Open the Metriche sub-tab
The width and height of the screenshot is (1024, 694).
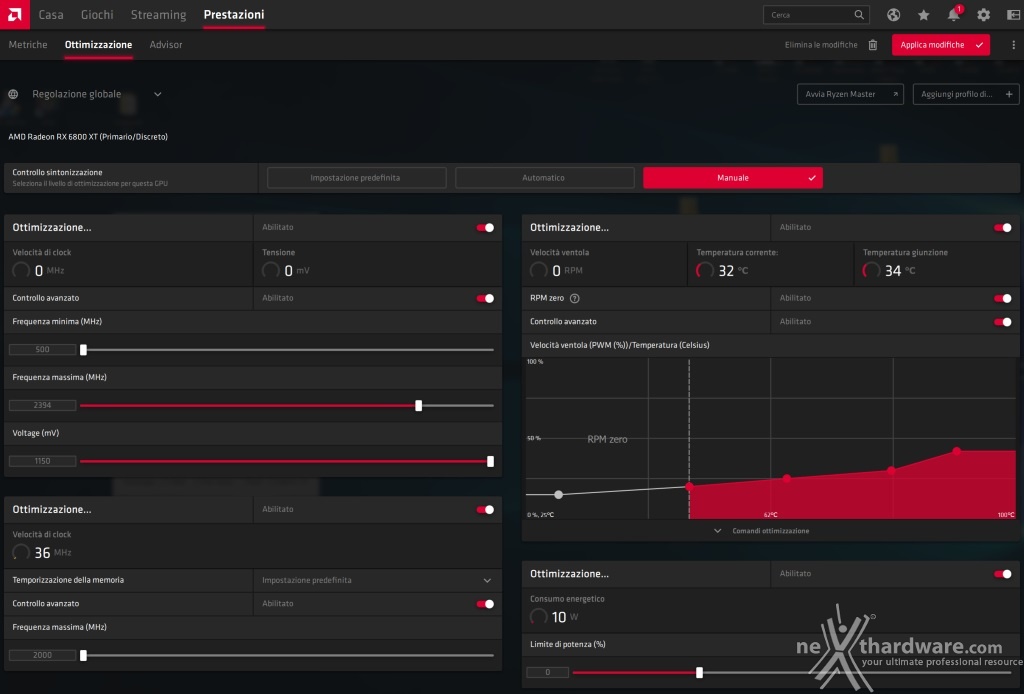[28, 44]
